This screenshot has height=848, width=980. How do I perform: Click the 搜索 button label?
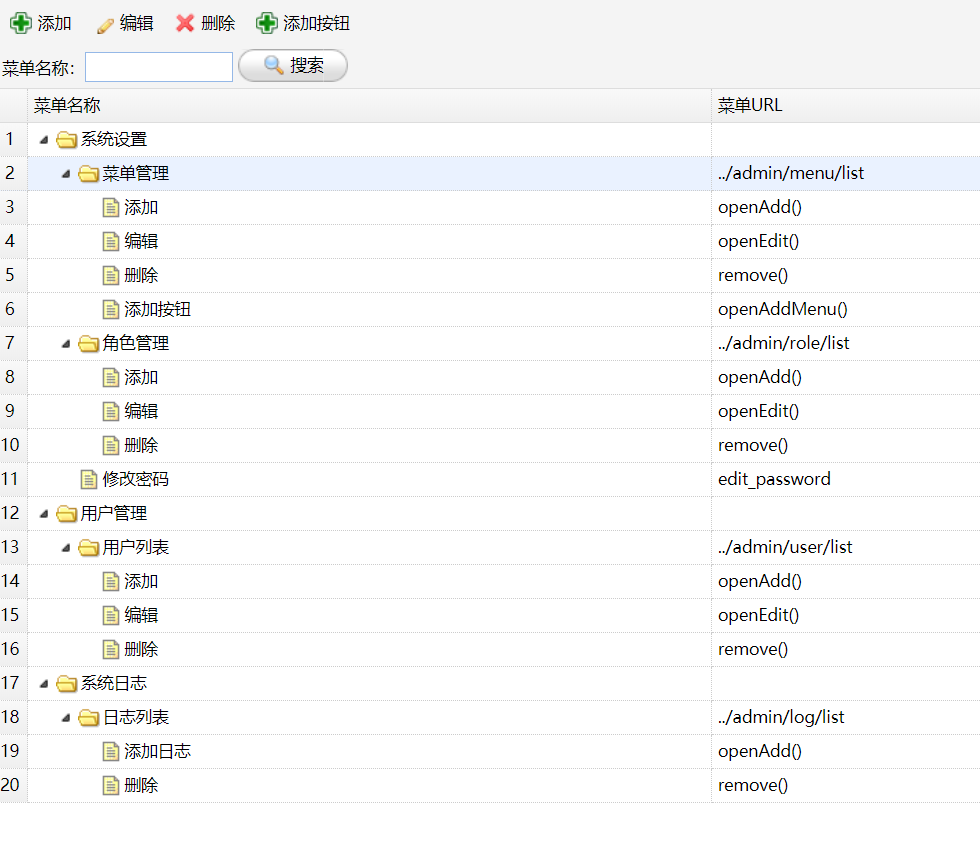(x=307, y=65)
